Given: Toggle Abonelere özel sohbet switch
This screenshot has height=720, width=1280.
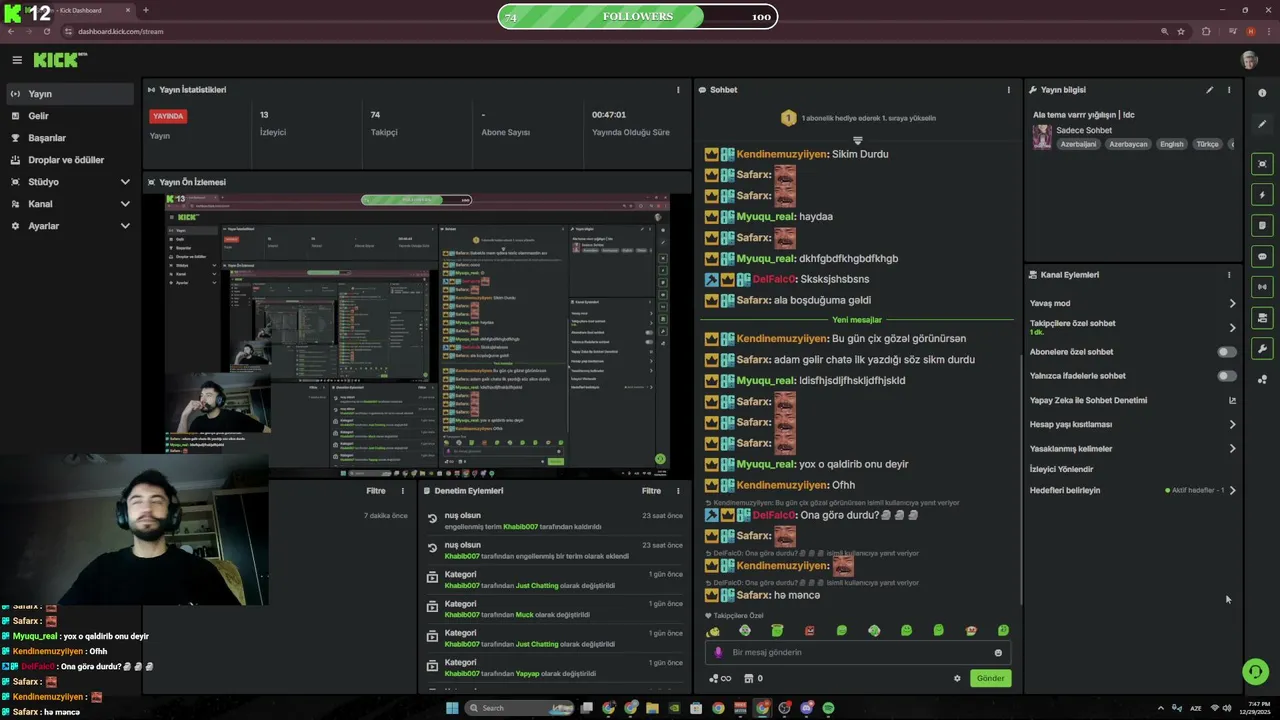Looking at the screenshot, I should point(1226,352).
